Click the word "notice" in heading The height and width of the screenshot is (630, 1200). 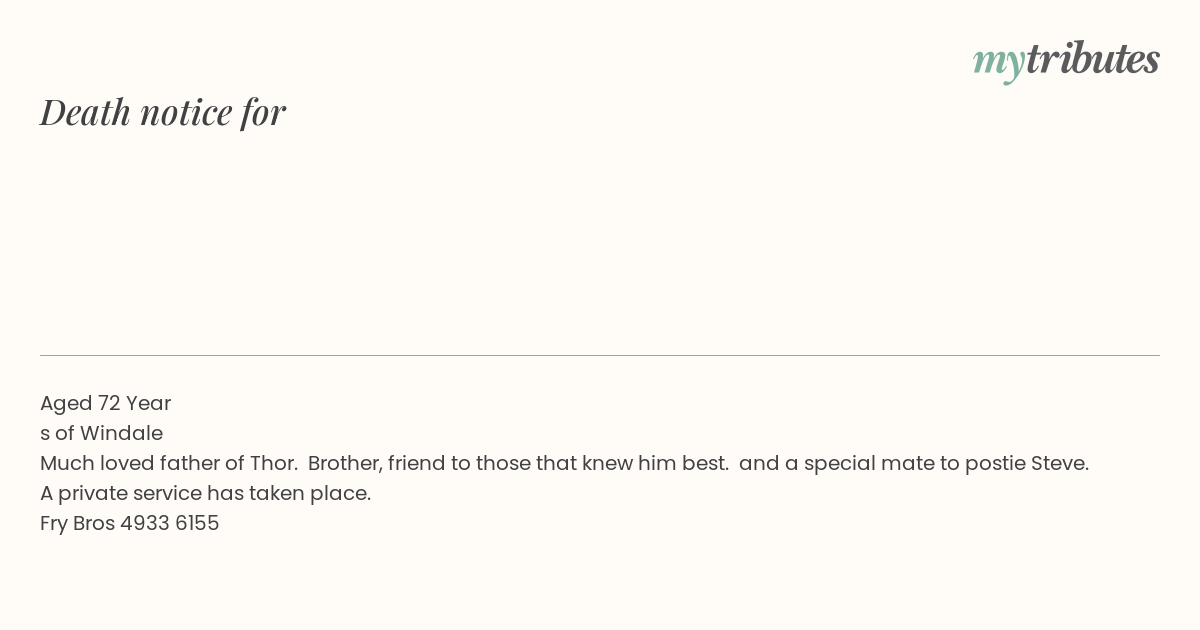pos(187,113)
